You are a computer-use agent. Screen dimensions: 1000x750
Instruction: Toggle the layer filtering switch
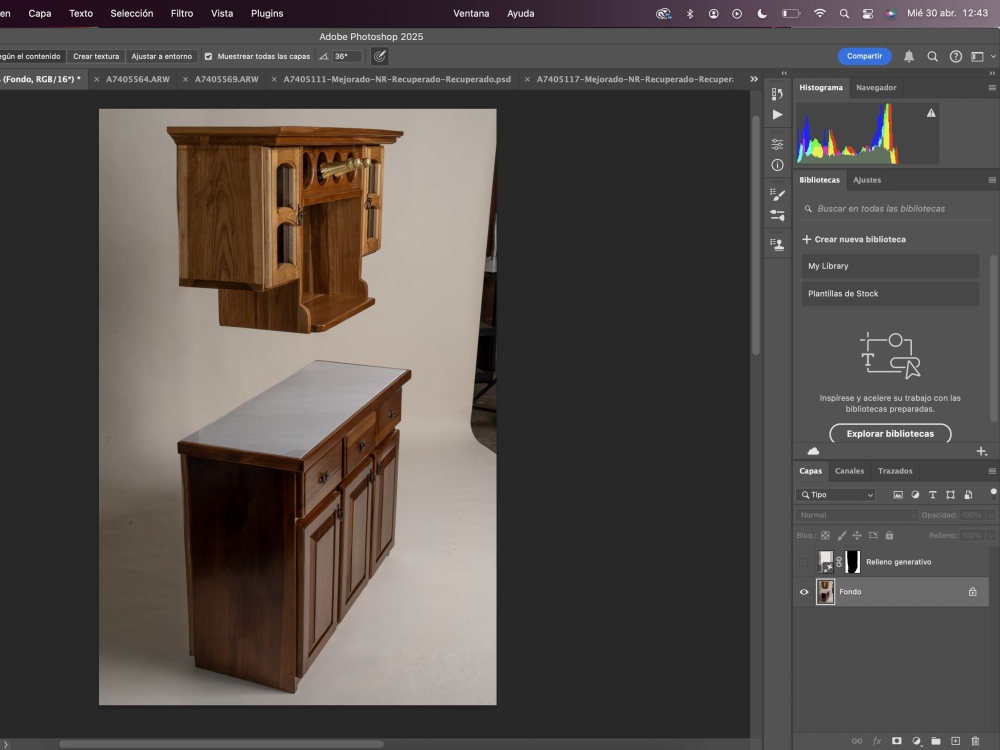pos(993,494)
